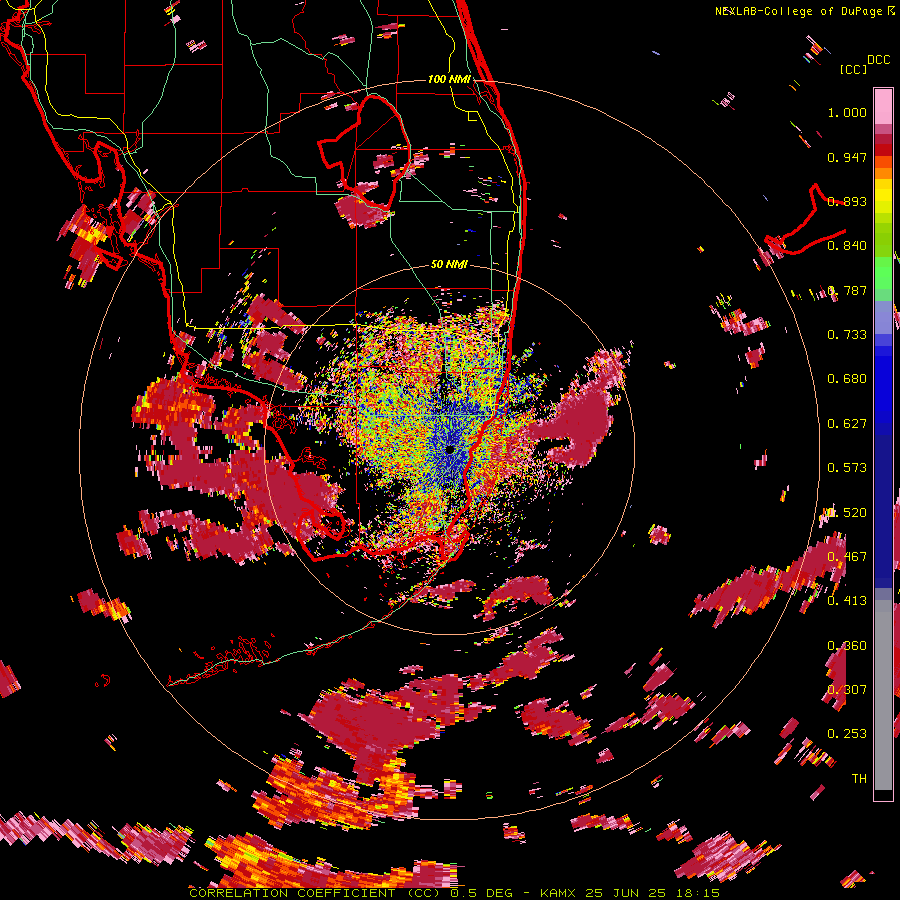The image size is (900, 900).
Task: Select the 0.627 scale label
Action: pyautogui.click(x=847, y=424)
